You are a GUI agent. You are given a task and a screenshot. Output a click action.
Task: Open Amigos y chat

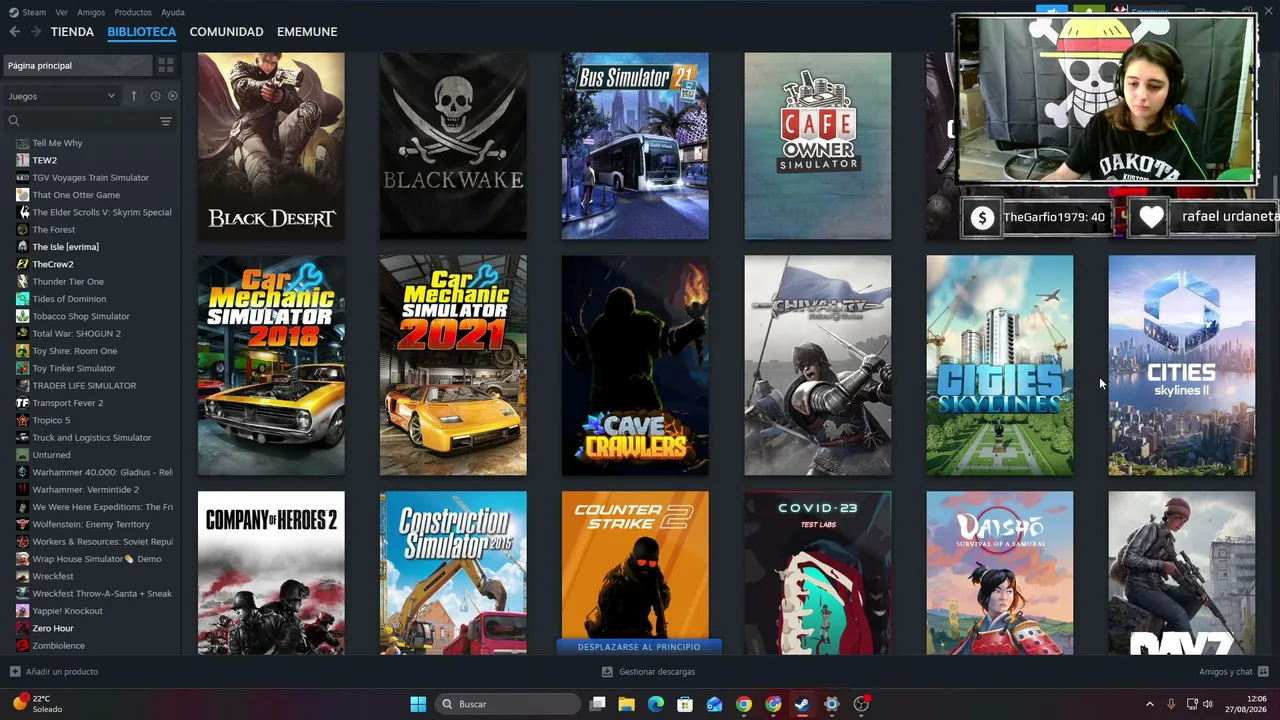(x=1234, y=672)
